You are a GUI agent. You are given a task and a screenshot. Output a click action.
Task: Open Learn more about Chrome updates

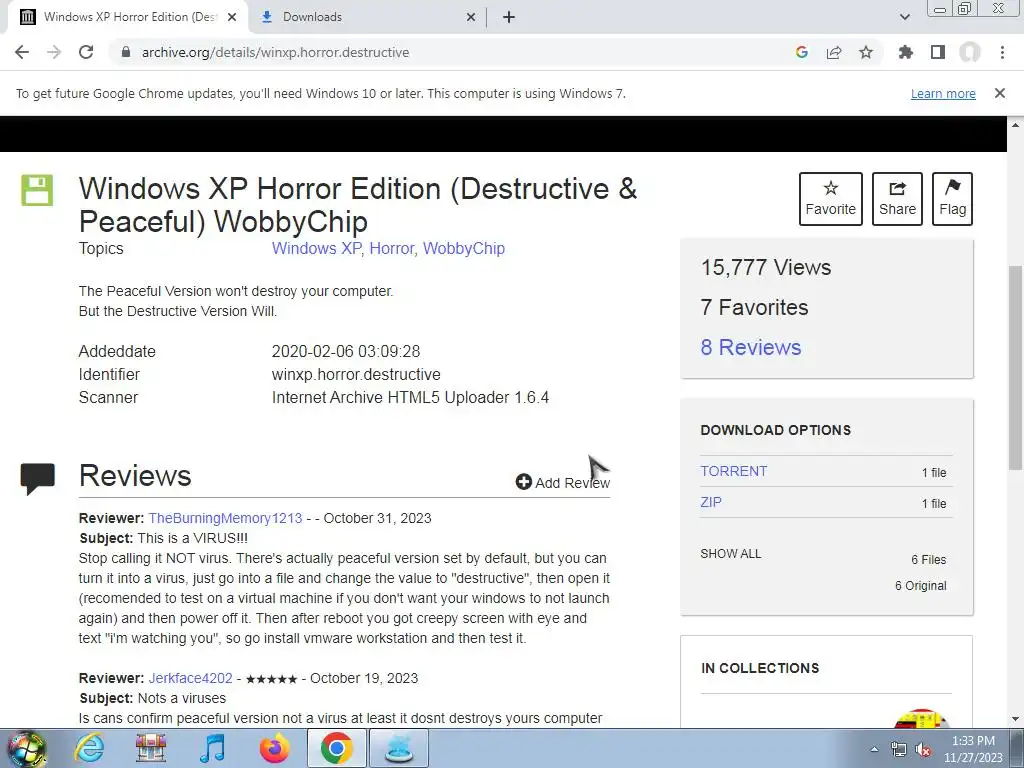(943, 93)
